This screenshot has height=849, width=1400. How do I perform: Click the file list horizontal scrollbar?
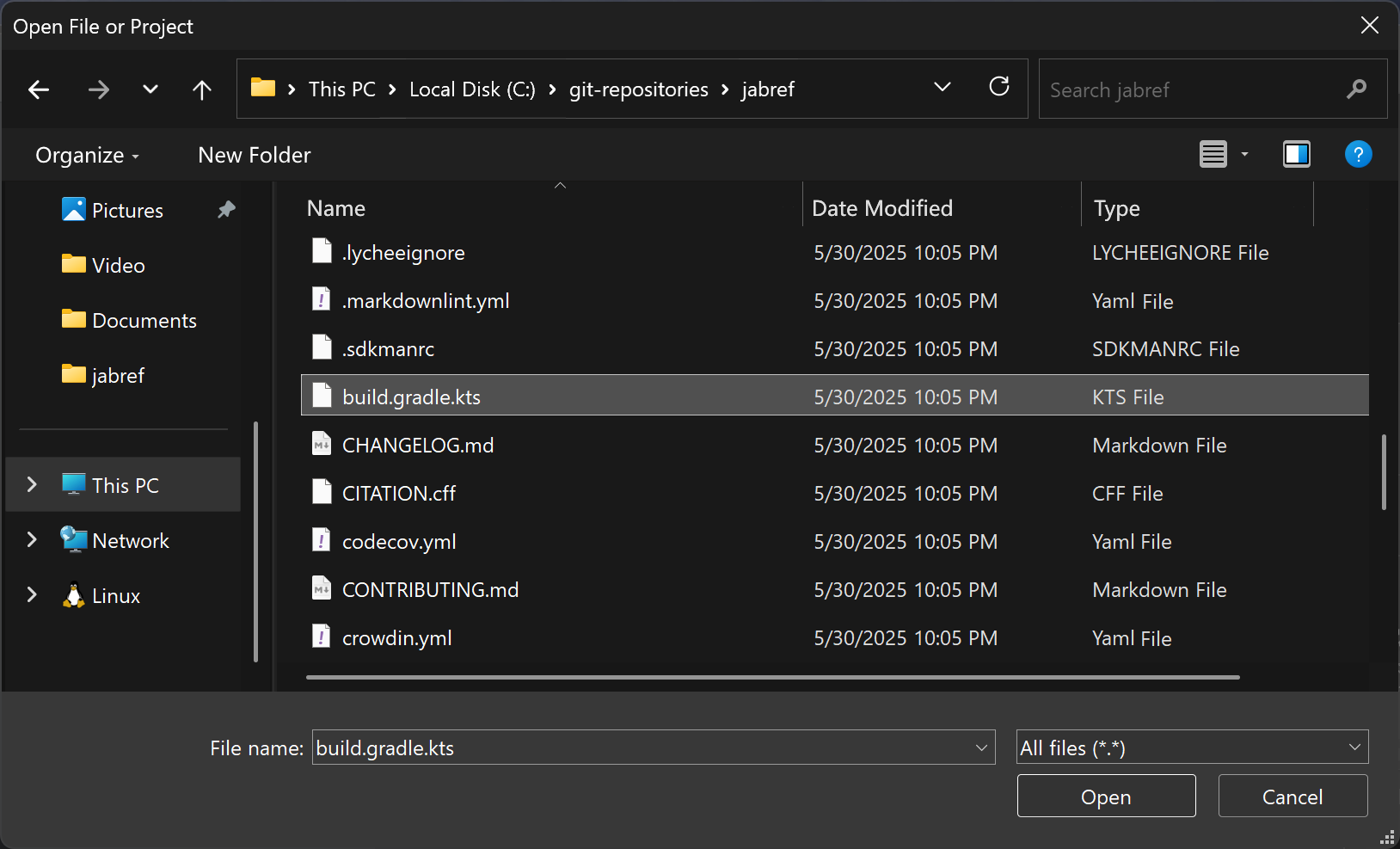click(772, 677)
